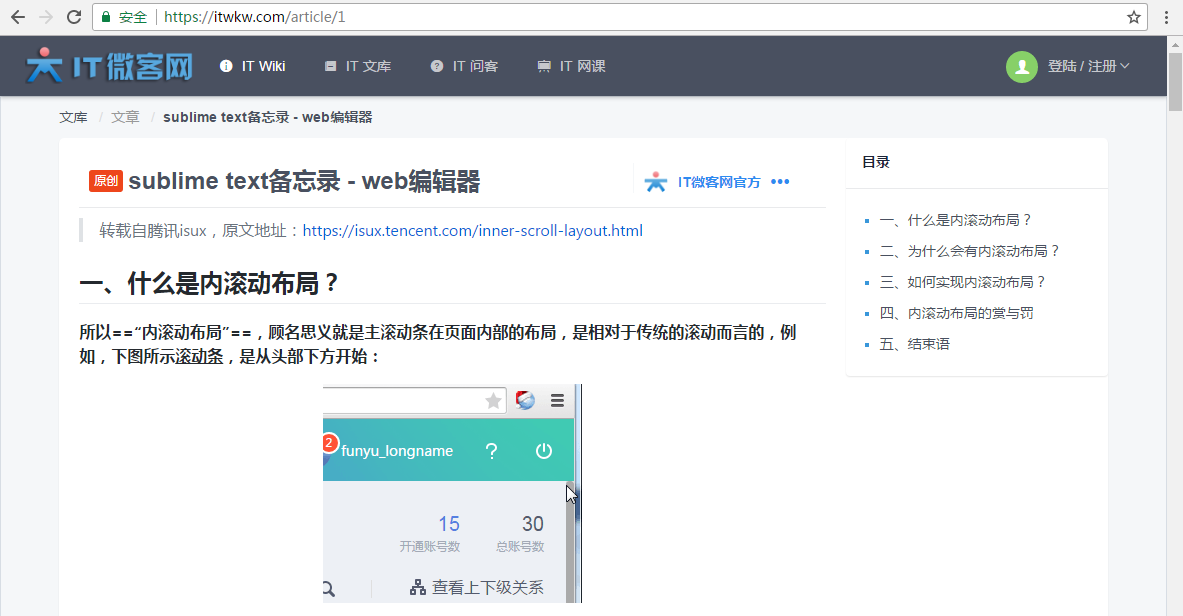Bookmark this page with the star icon
Image resolution: width=1183 pixels, height=616 pixels.
(1133, 17)
